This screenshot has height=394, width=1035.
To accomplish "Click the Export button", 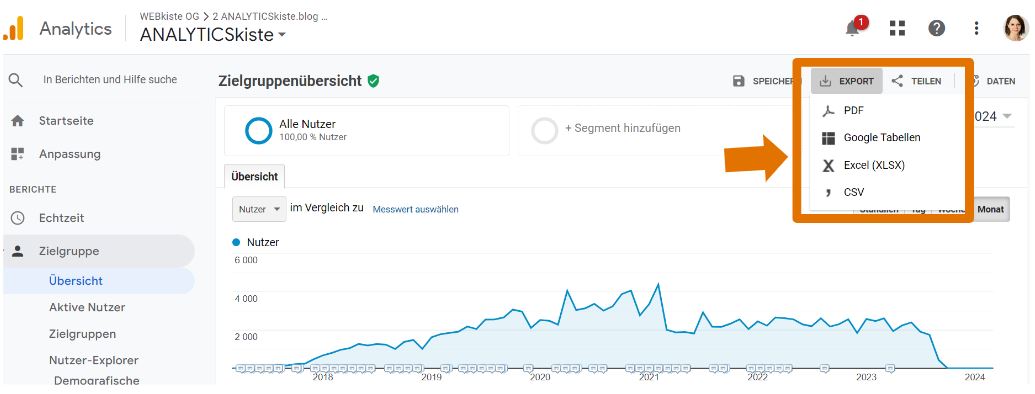I will [x=847, y=81].
